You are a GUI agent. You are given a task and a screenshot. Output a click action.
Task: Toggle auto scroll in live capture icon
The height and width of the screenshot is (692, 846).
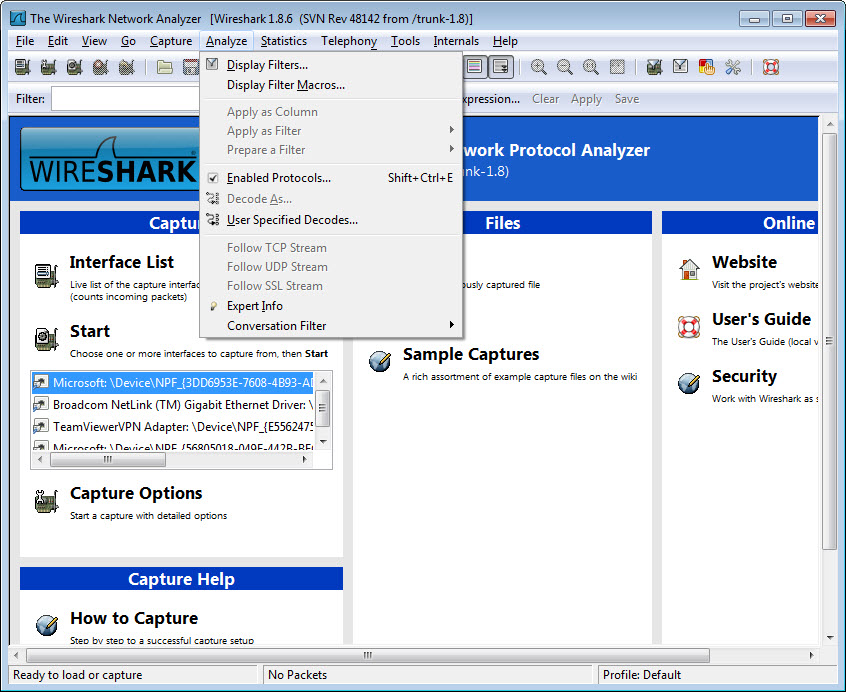(501, 67)
